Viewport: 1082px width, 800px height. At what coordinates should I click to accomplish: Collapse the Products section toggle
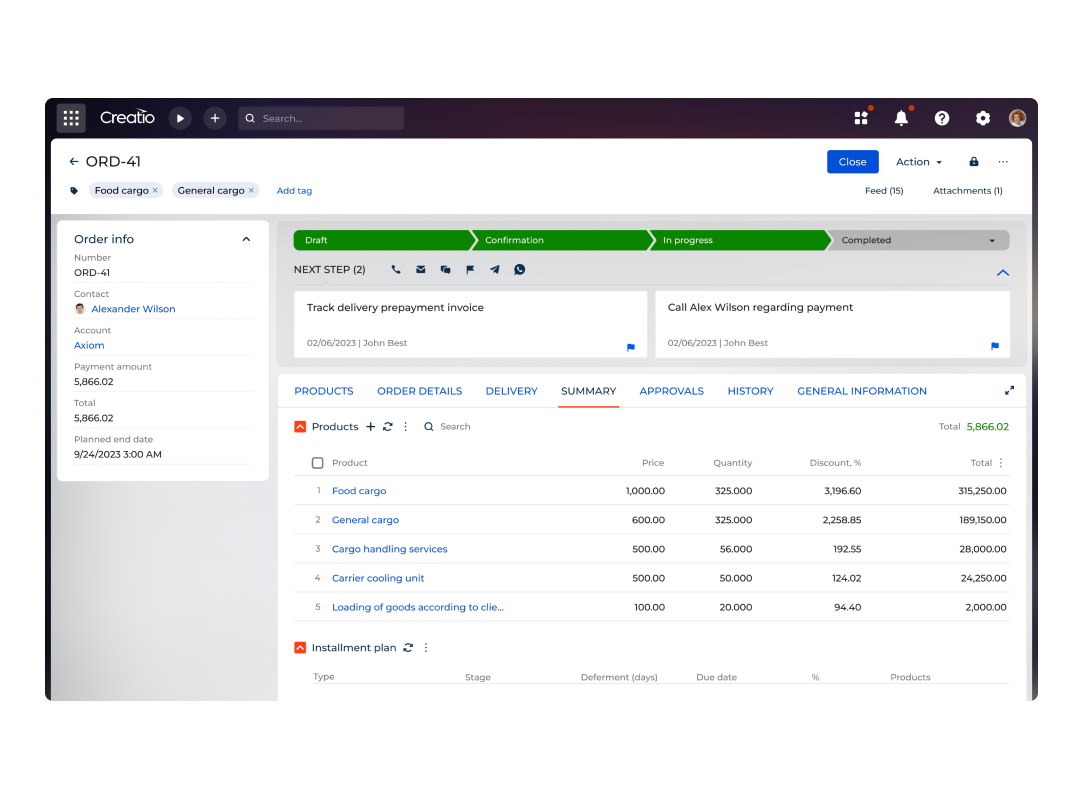300,427
